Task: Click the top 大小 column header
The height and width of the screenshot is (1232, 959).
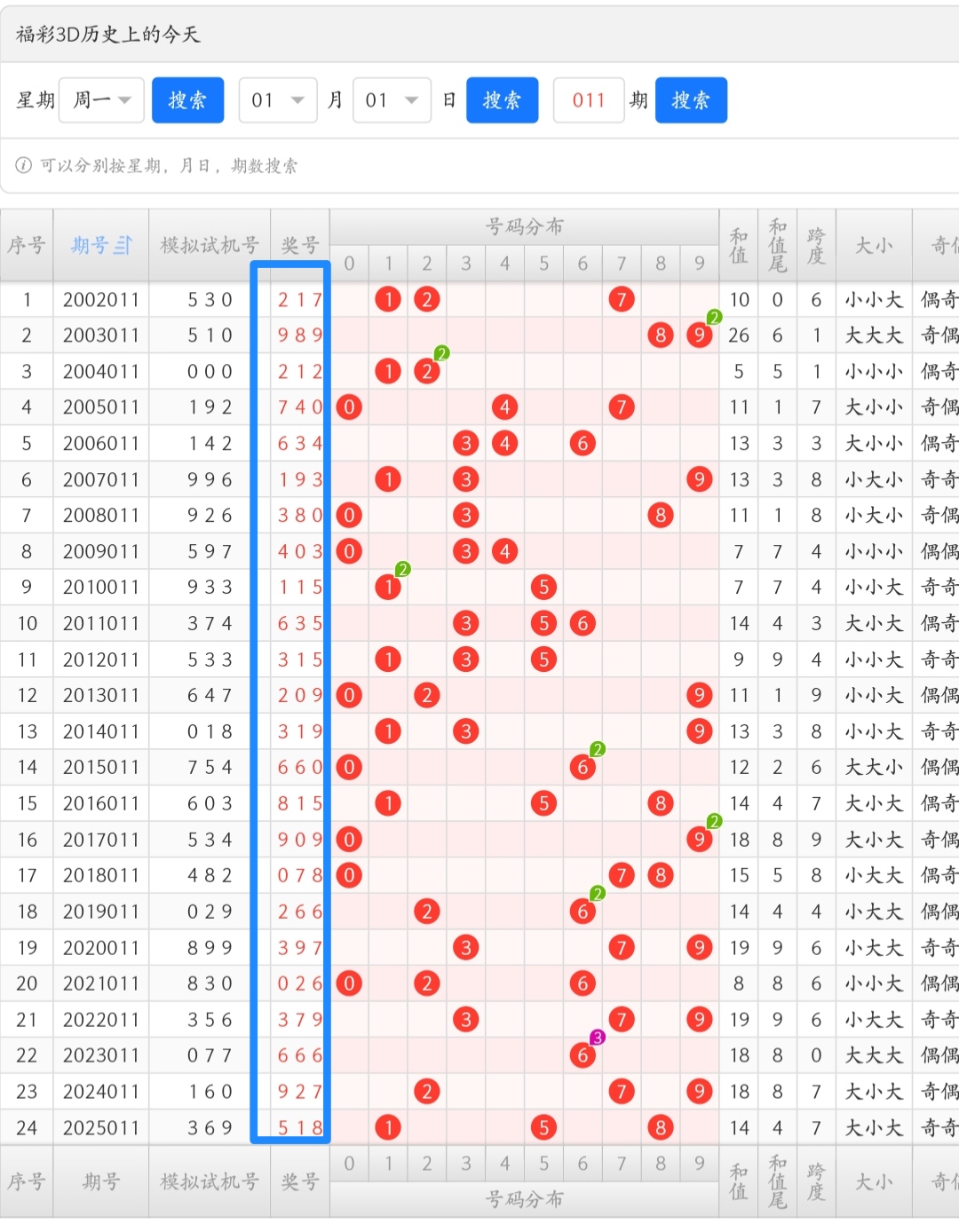Action: pyautogui.click(x=874, y=246)
